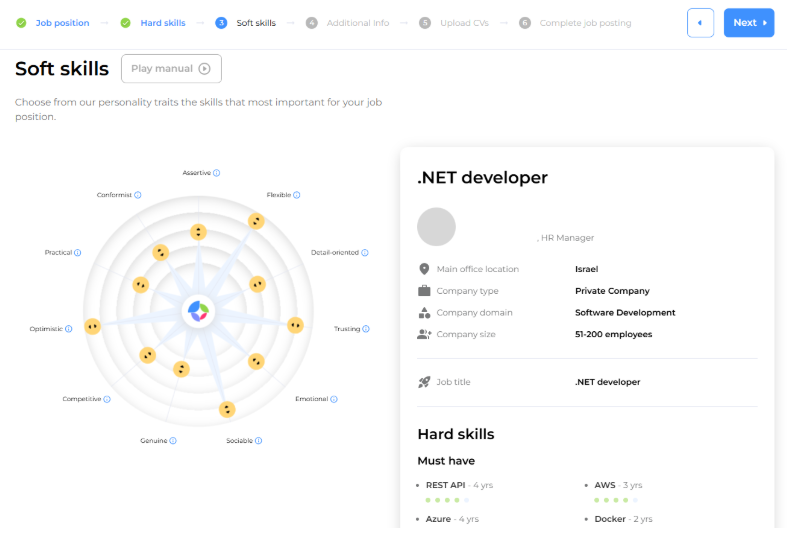Go to the Job position step
The image size is (787, 543).
tap(62, 23)
